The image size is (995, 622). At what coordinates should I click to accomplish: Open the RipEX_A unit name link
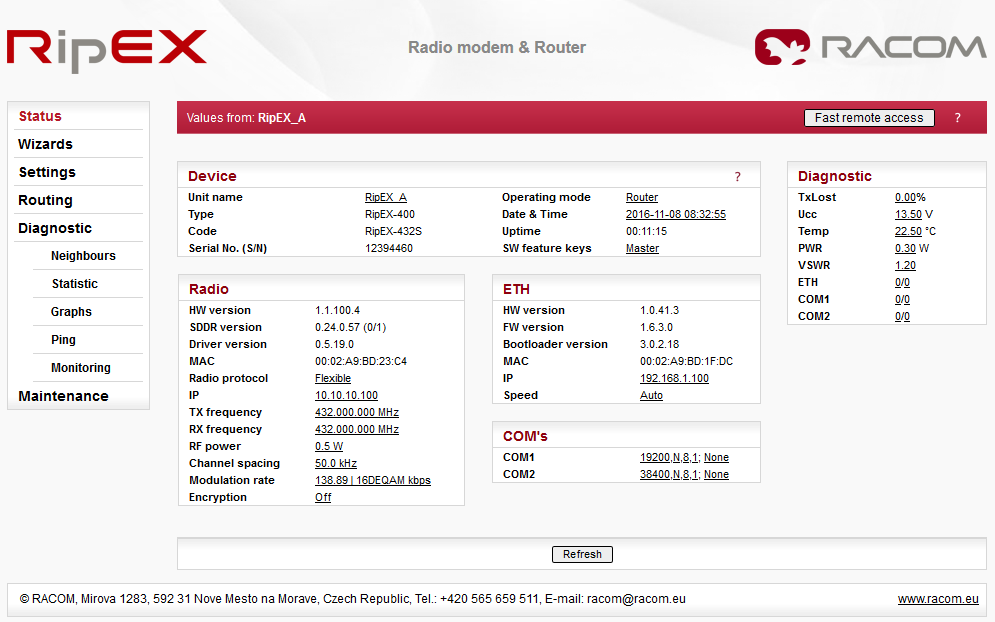[386, 197]
